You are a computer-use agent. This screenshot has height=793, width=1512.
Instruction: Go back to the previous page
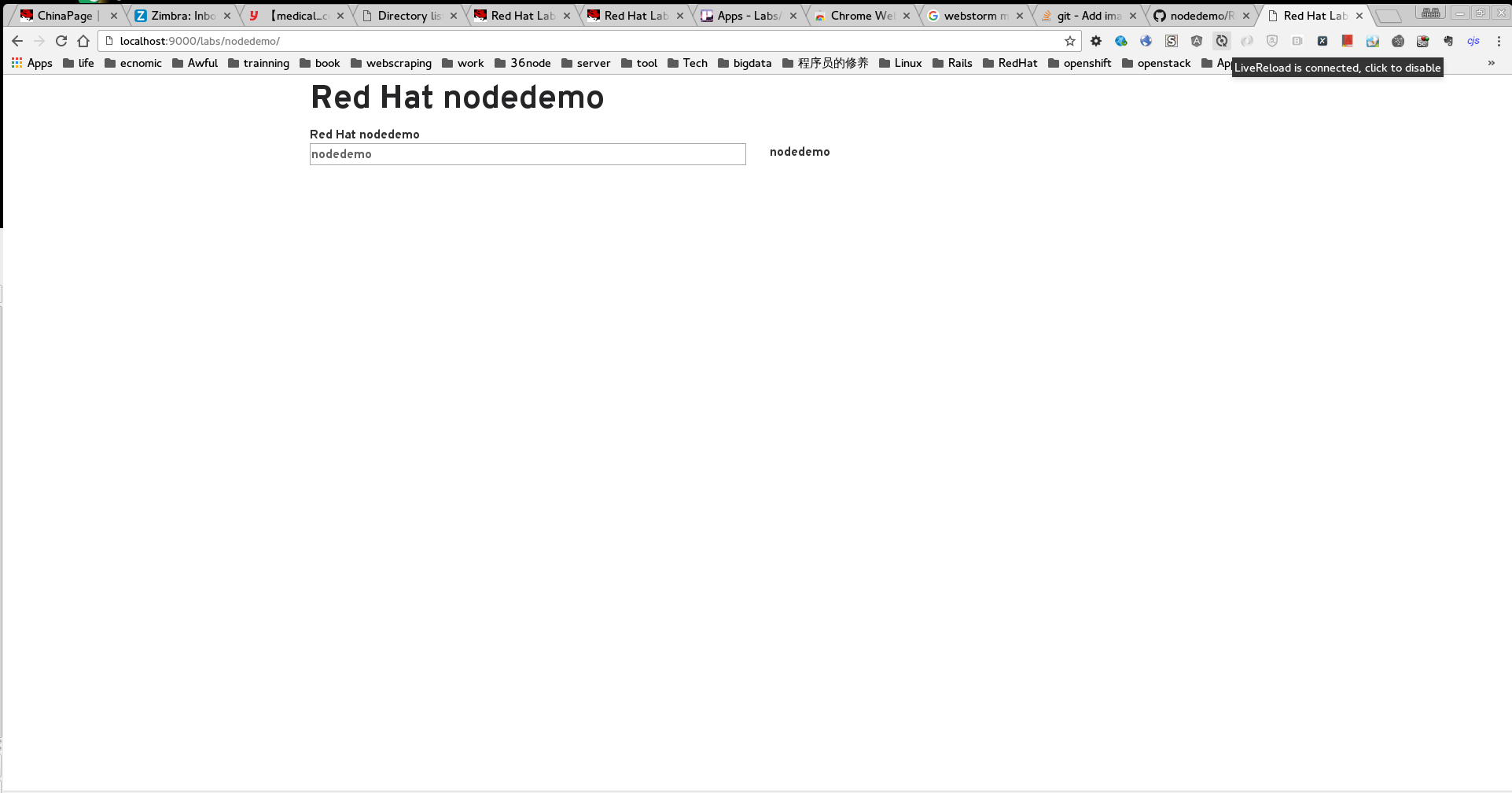tap(17, 41)
